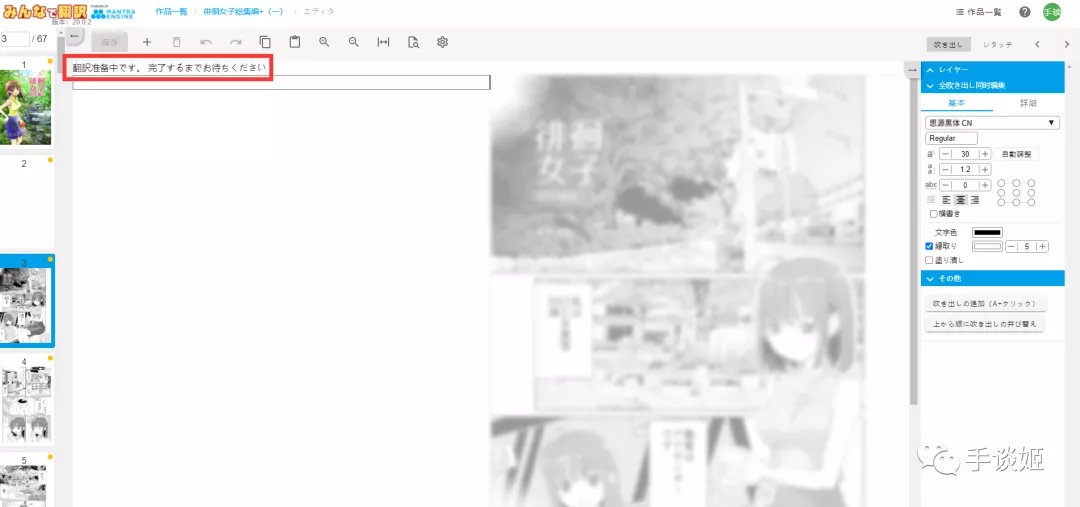Increase outline width value 5
This screenshot has height=507, width=1080.
pyautogui.click(x=1043, y=247)
